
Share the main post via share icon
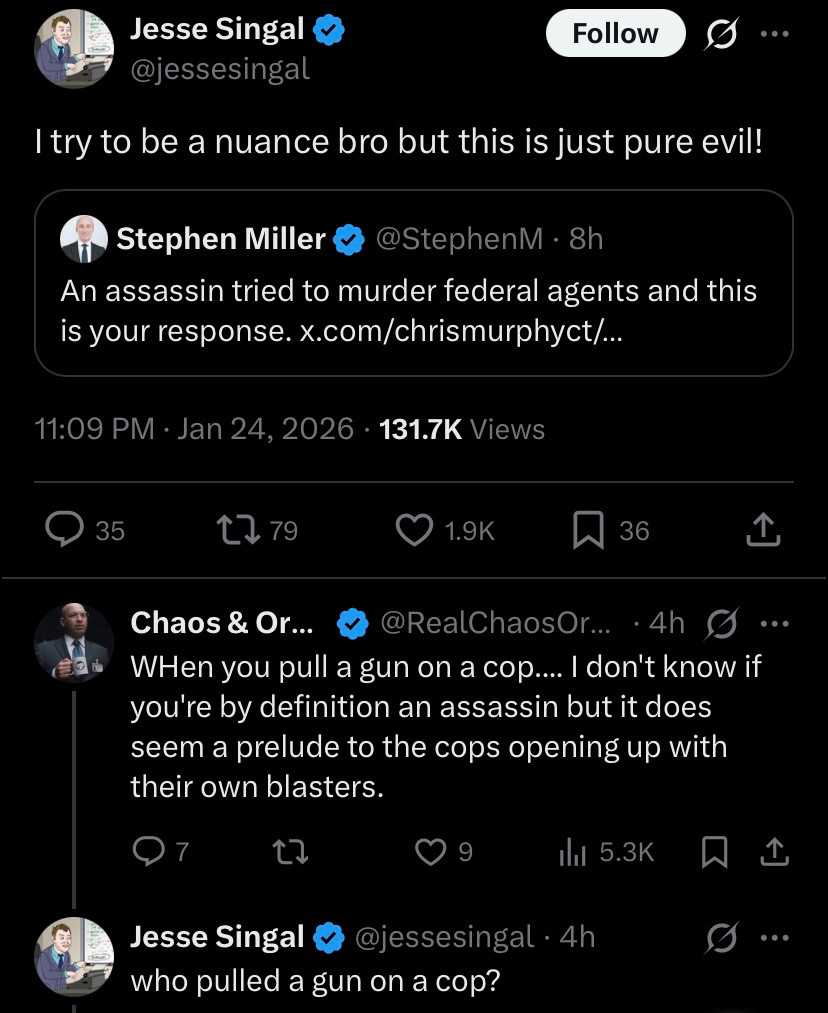(x=763, y=530)
